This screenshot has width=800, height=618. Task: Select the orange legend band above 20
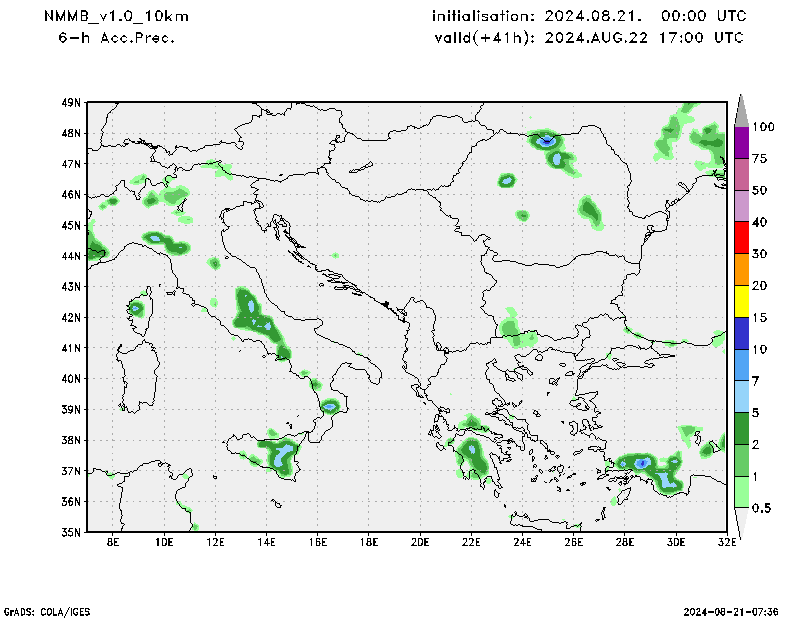(742, 270)
